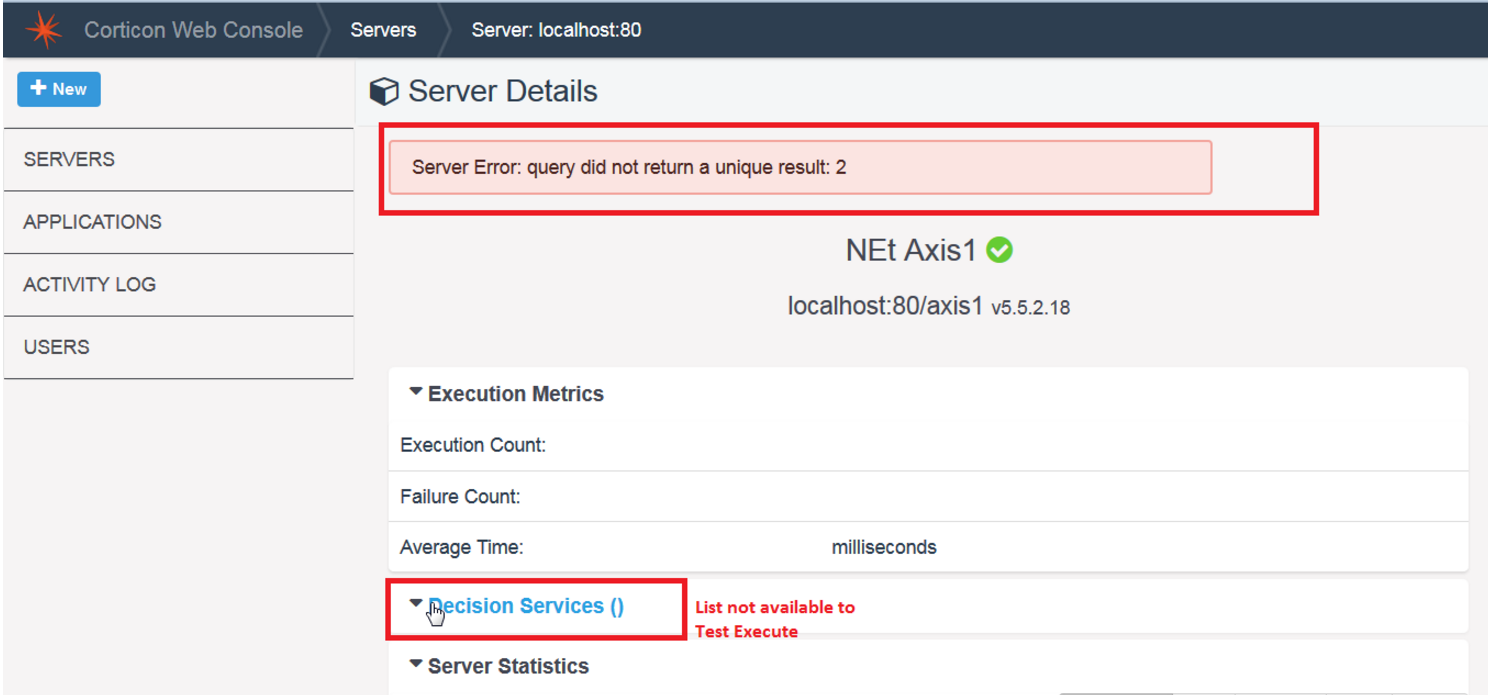
Task: Click the Average Time label
Action: pos(462,548)
